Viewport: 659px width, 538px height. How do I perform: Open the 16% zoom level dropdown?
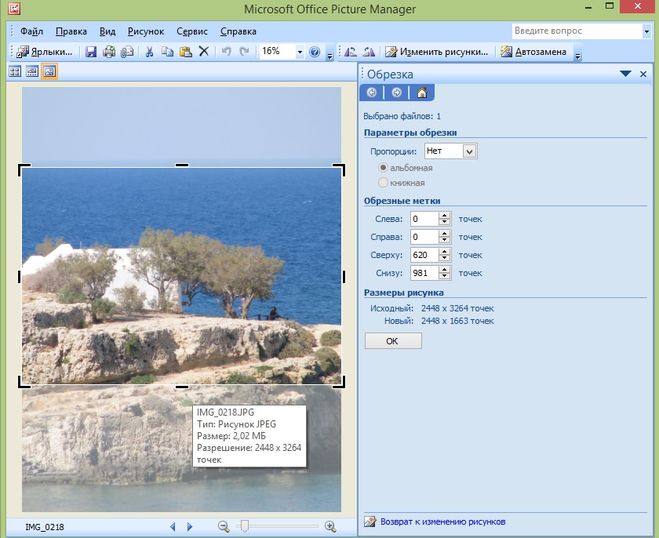pos(299,52)
